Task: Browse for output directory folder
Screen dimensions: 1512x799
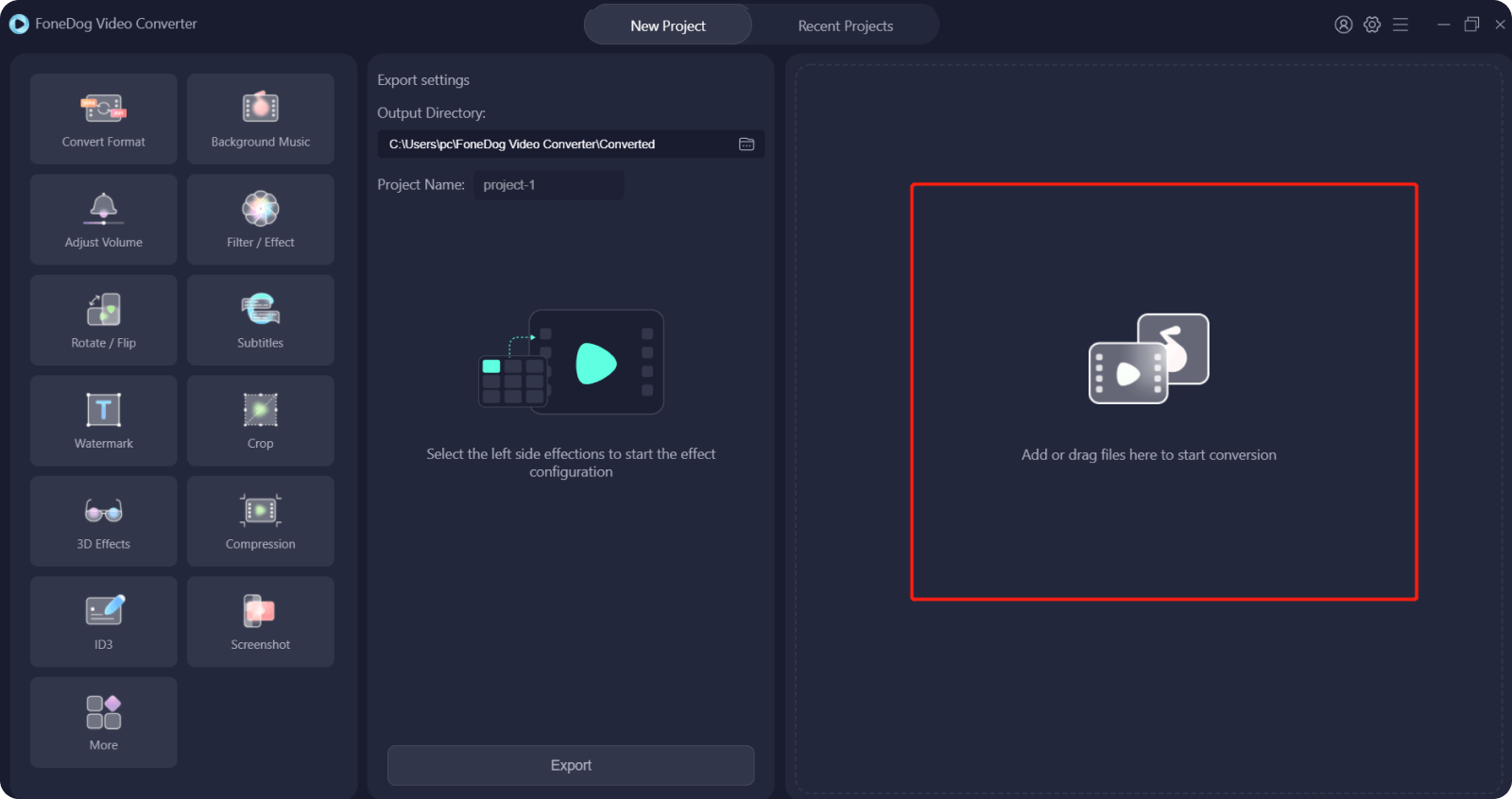Action: 747,144
